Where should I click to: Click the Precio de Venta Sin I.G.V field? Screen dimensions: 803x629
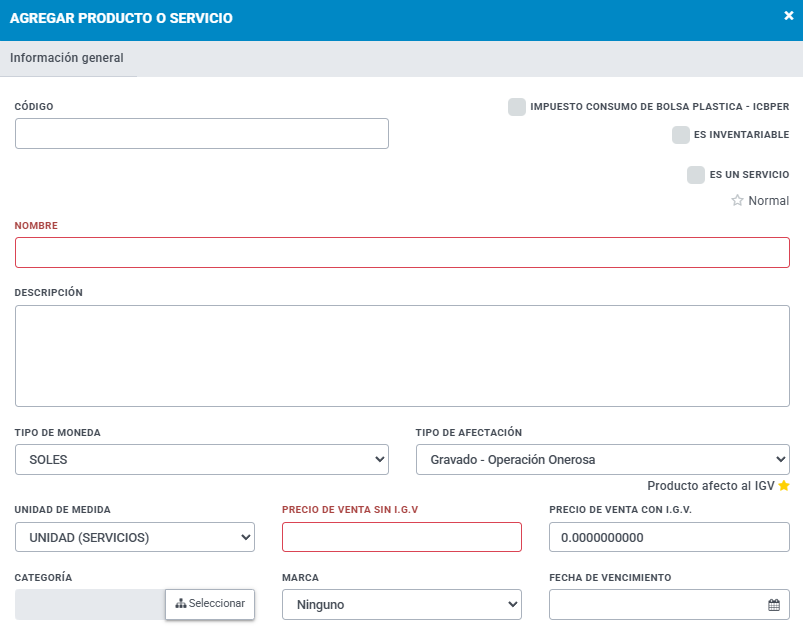[x=402, y=537]
